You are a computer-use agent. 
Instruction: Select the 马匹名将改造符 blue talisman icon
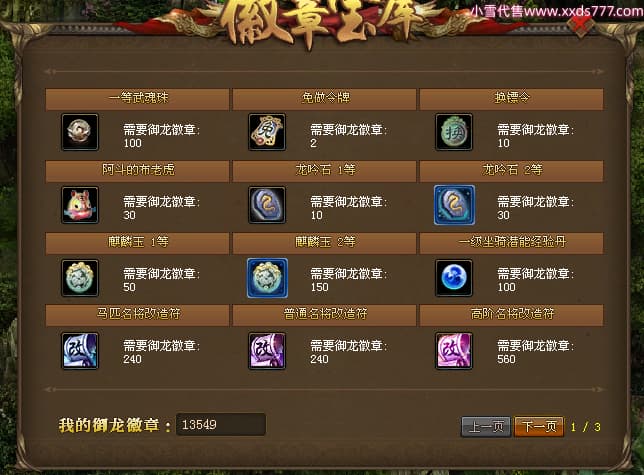[80, 351]
